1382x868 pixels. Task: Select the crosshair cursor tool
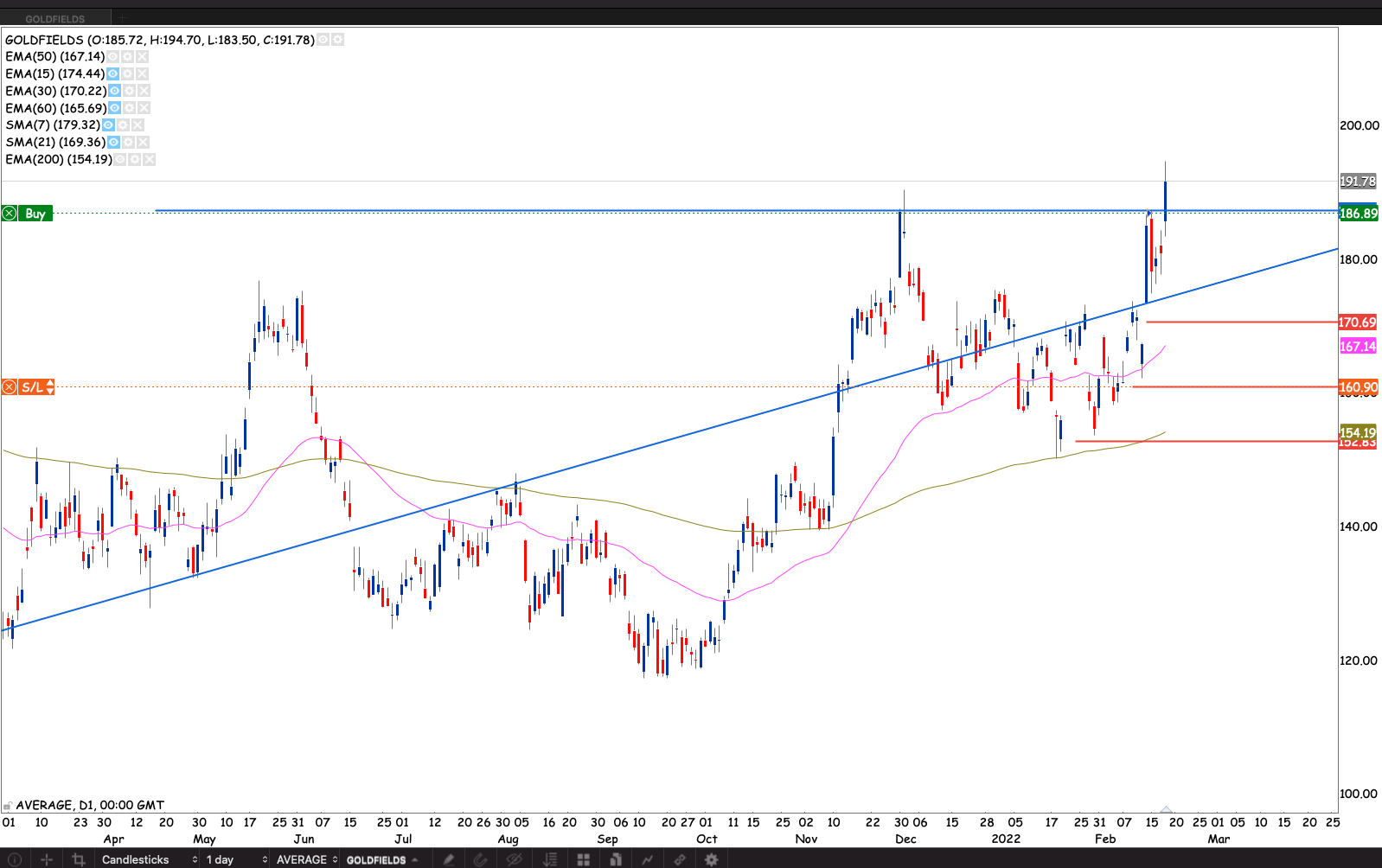(47, 859)
